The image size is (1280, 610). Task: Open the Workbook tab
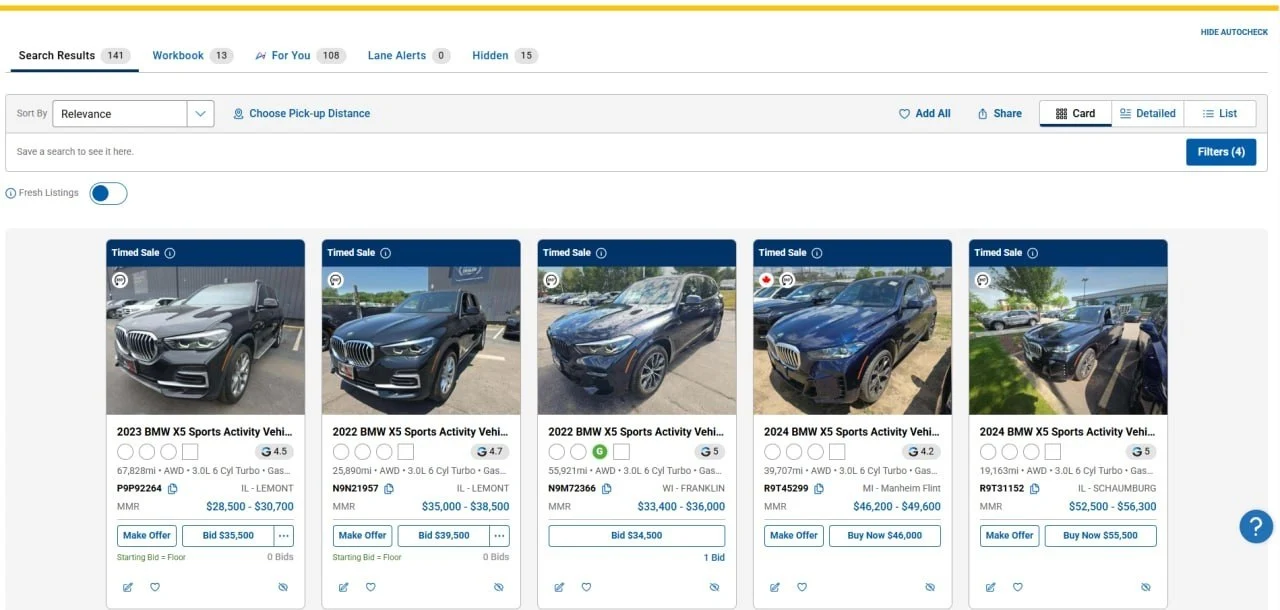(193, 56)
